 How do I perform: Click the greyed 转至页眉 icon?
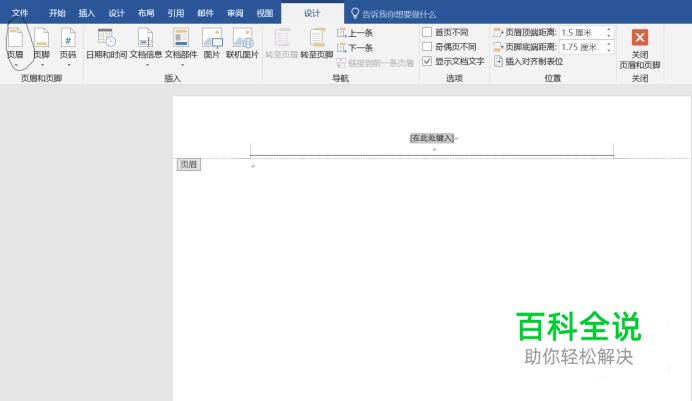pyautogui.click(x=282, y=38)
